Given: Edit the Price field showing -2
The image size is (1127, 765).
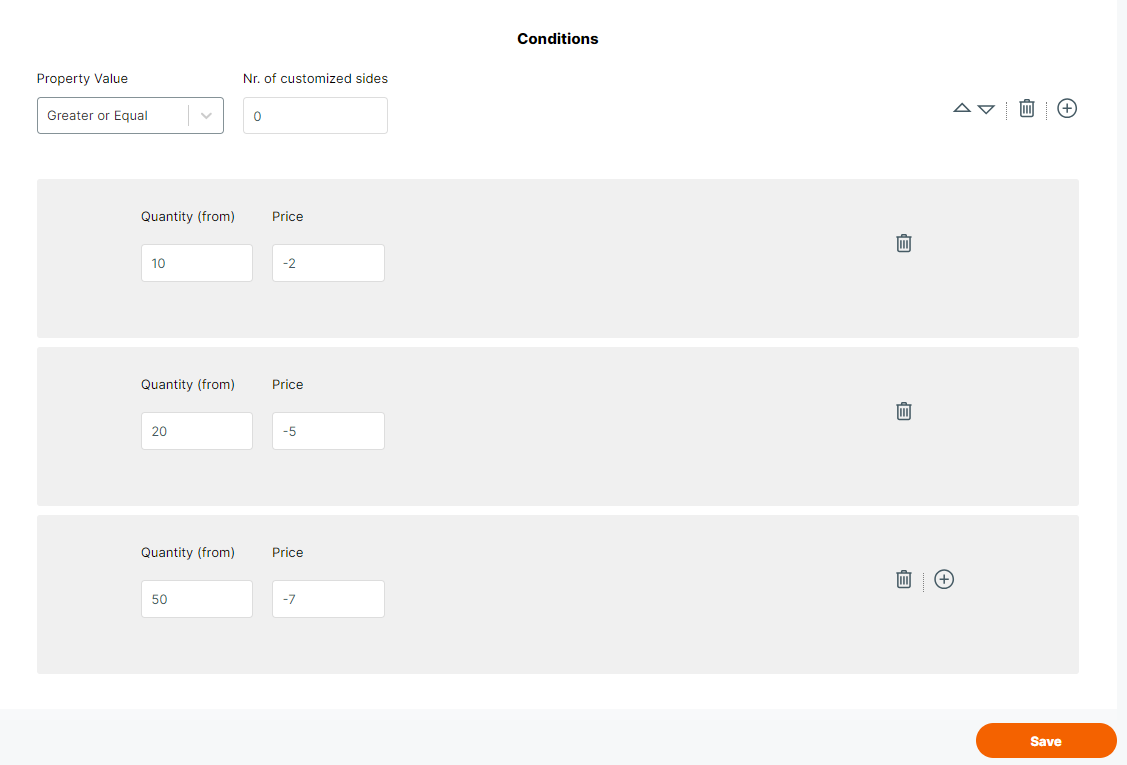Looking at the screenshot, I should (328, 263).
